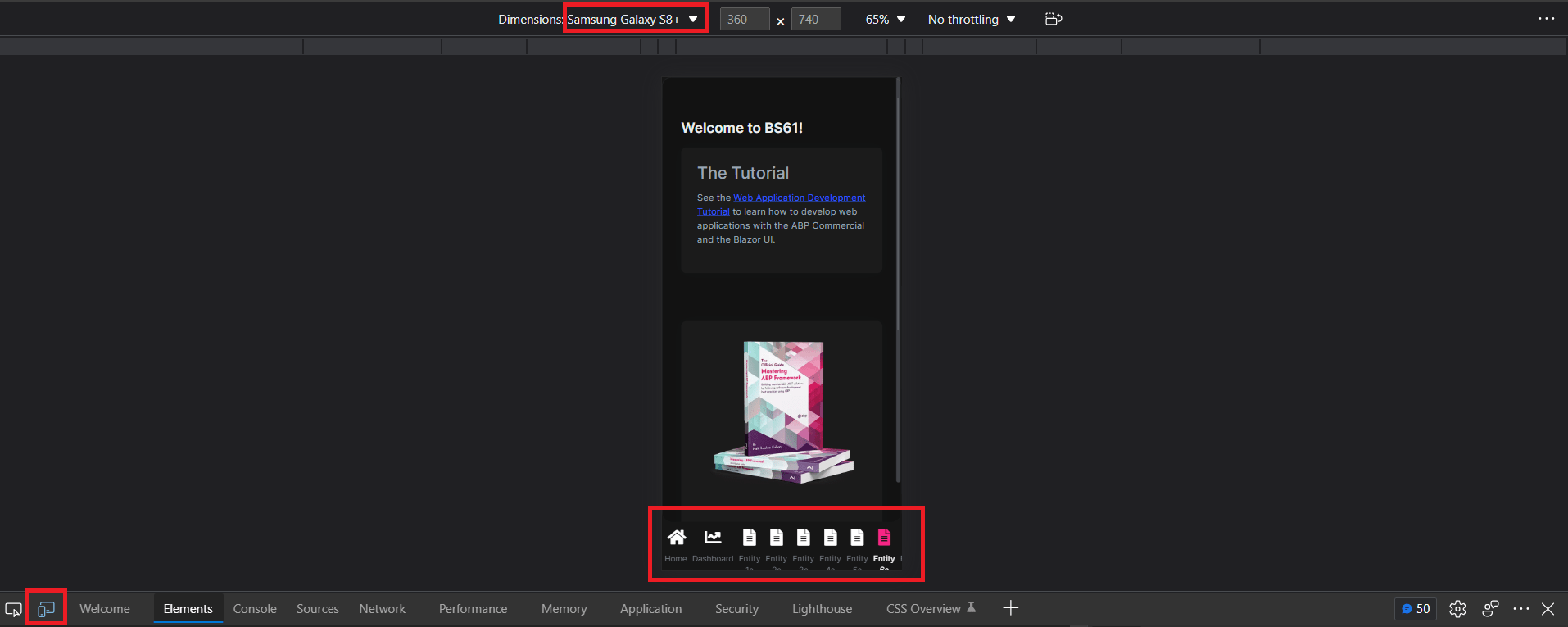
Task: Open the 65% zoom dropdown
Action: (886, 20)
